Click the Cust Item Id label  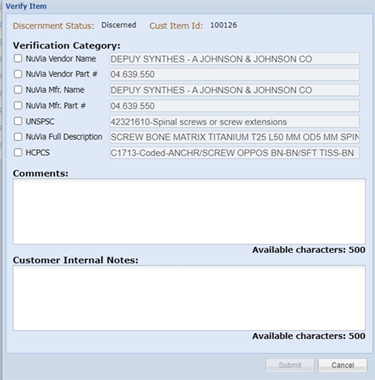click(x=176, y=26)
